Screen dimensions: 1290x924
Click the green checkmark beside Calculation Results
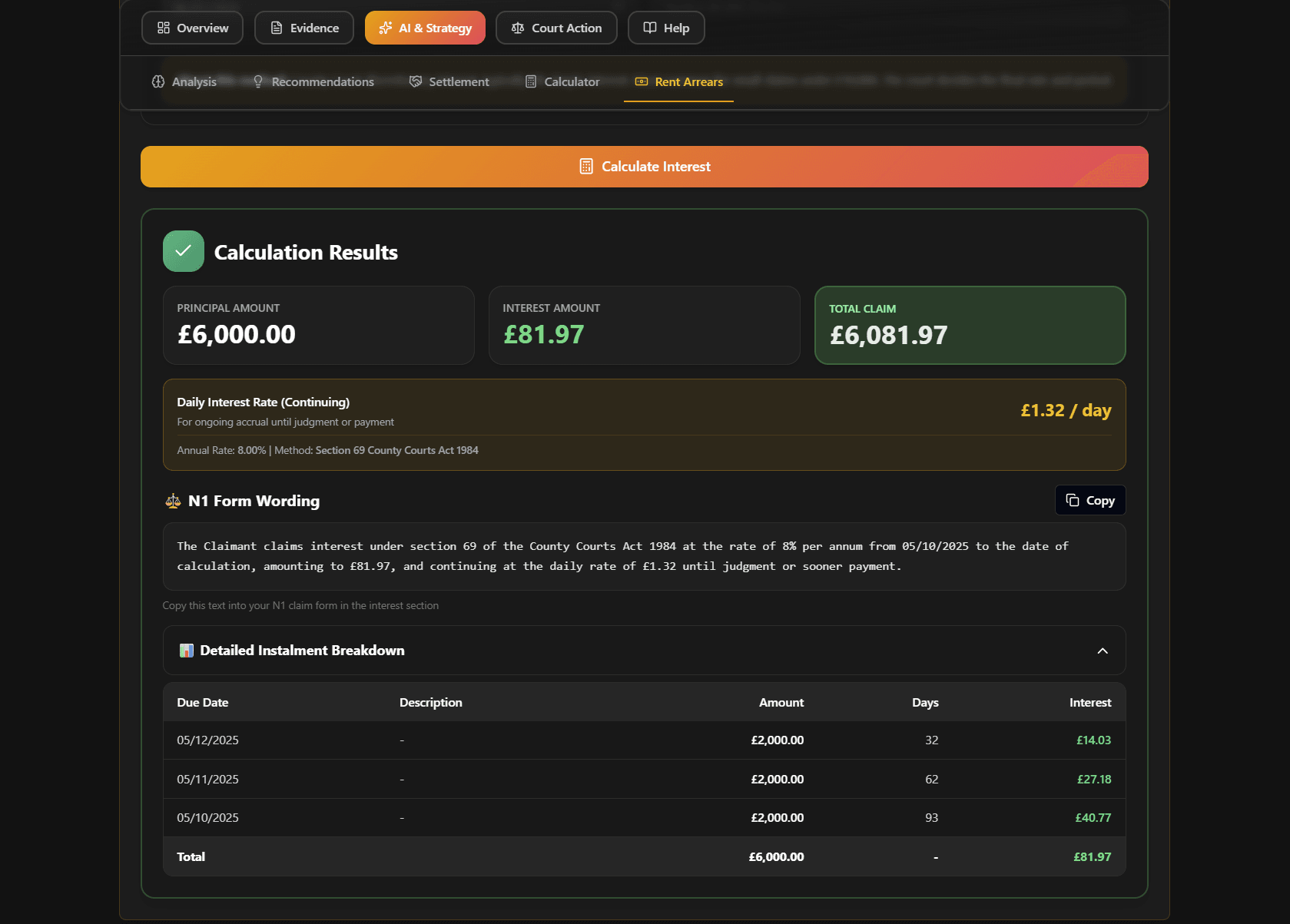point(183,250)
